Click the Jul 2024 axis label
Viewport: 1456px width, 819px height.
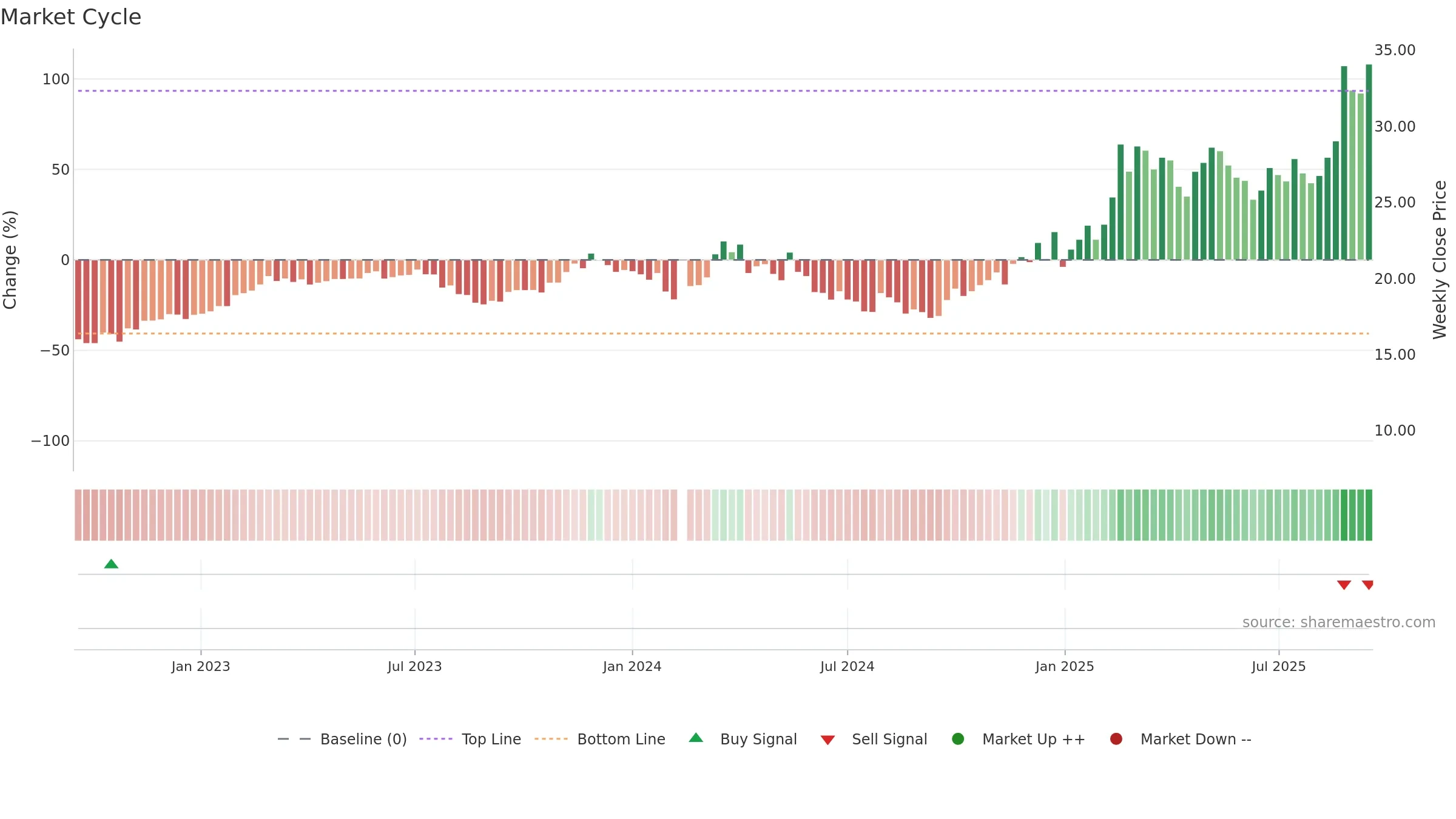click(x=848, y=667)
